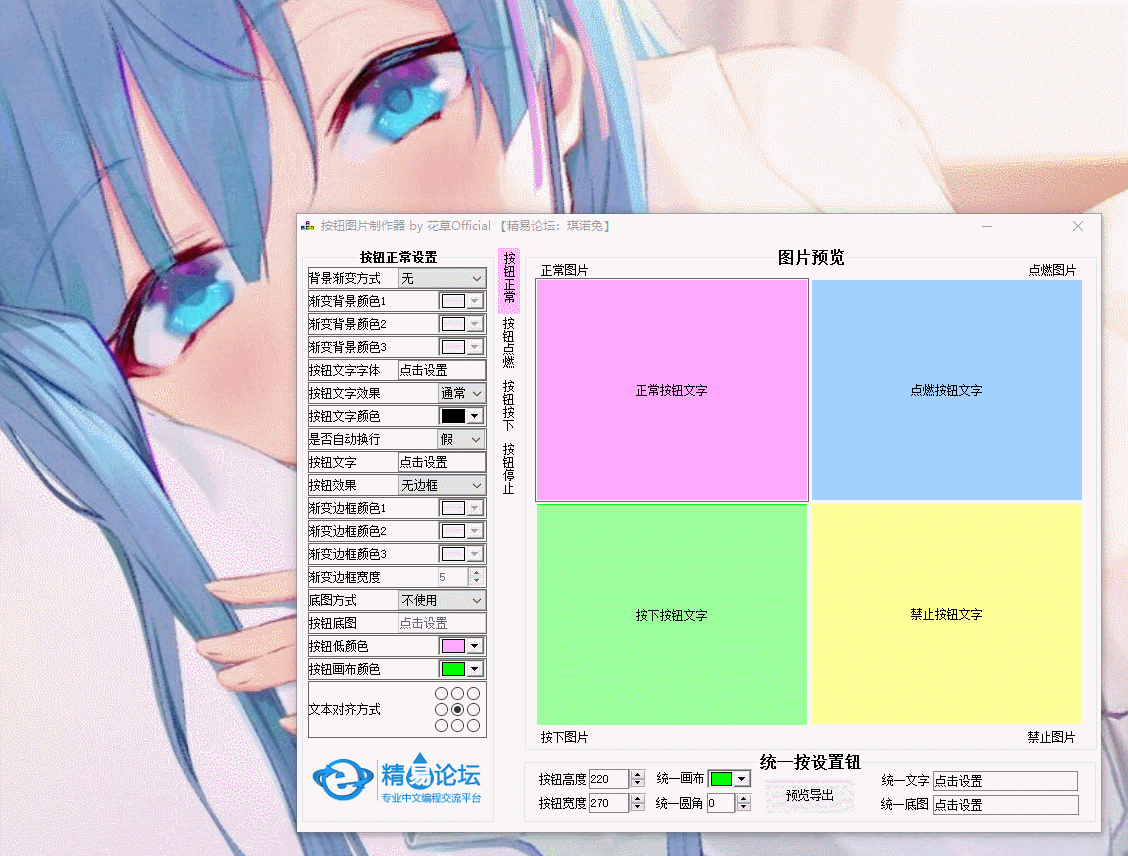
Task: Expand the 按钮文字效果 dropdown
Action: 463,393
